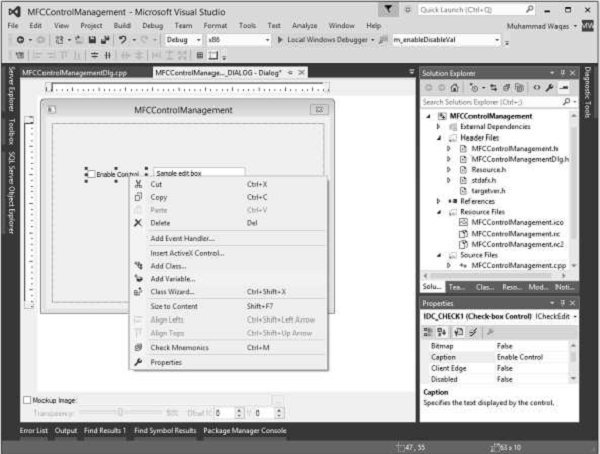Click the search magnifier in Solution Explorer

click(566, 101)
